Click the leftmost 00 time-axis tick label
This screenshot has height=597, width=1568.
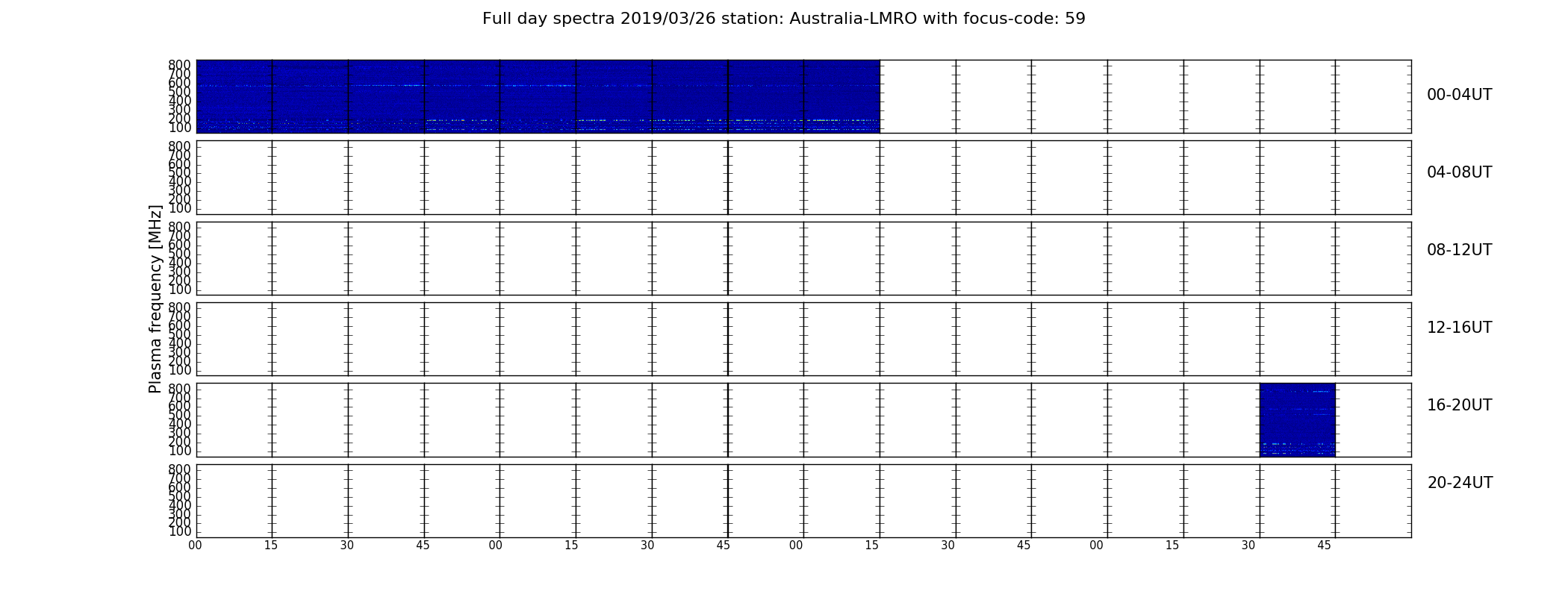(x=195, y=546)
